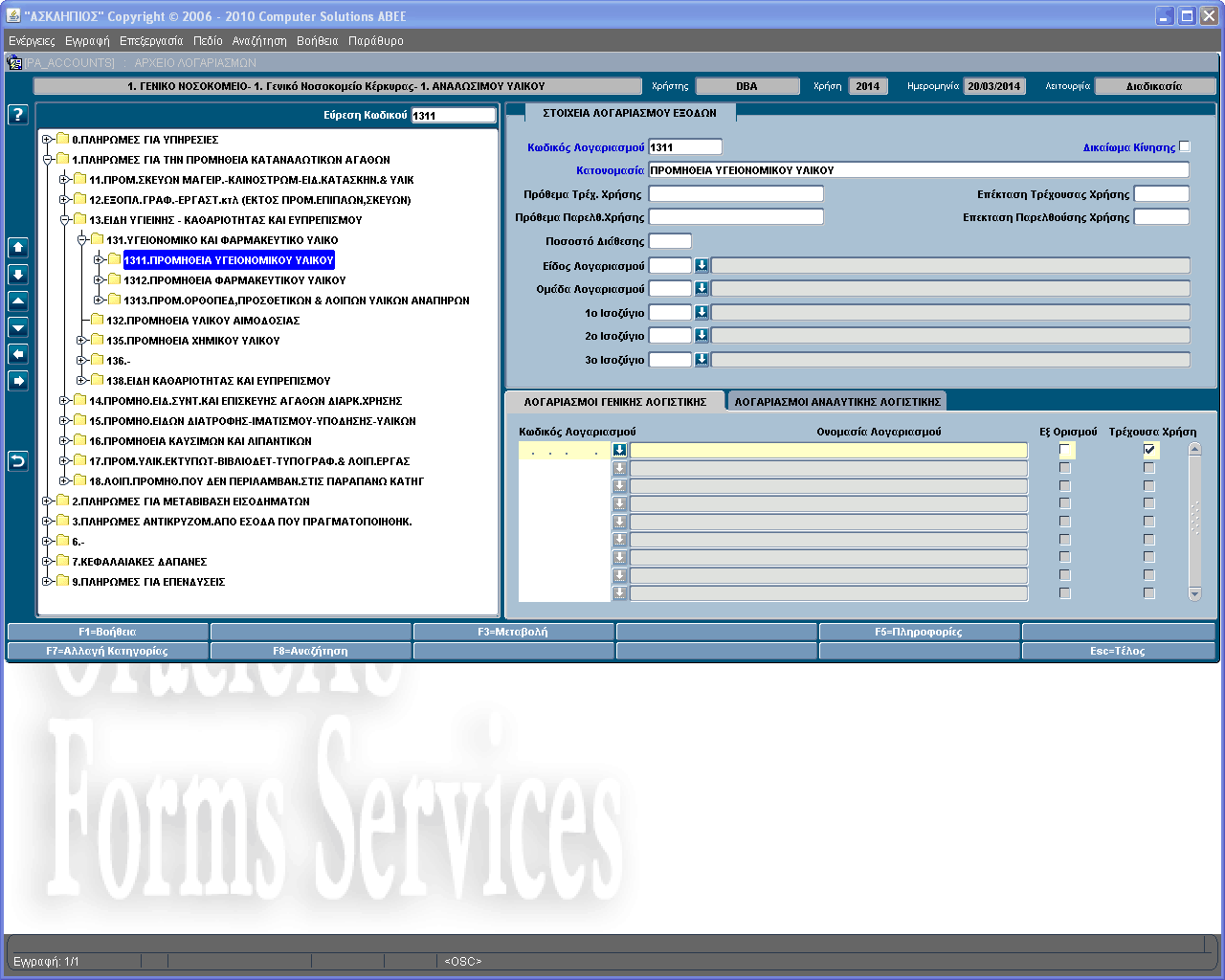This screenshot has height=980, width=1225.
Task: Click the up arrow navigation icon in sidebar
Action: point(17,248)
